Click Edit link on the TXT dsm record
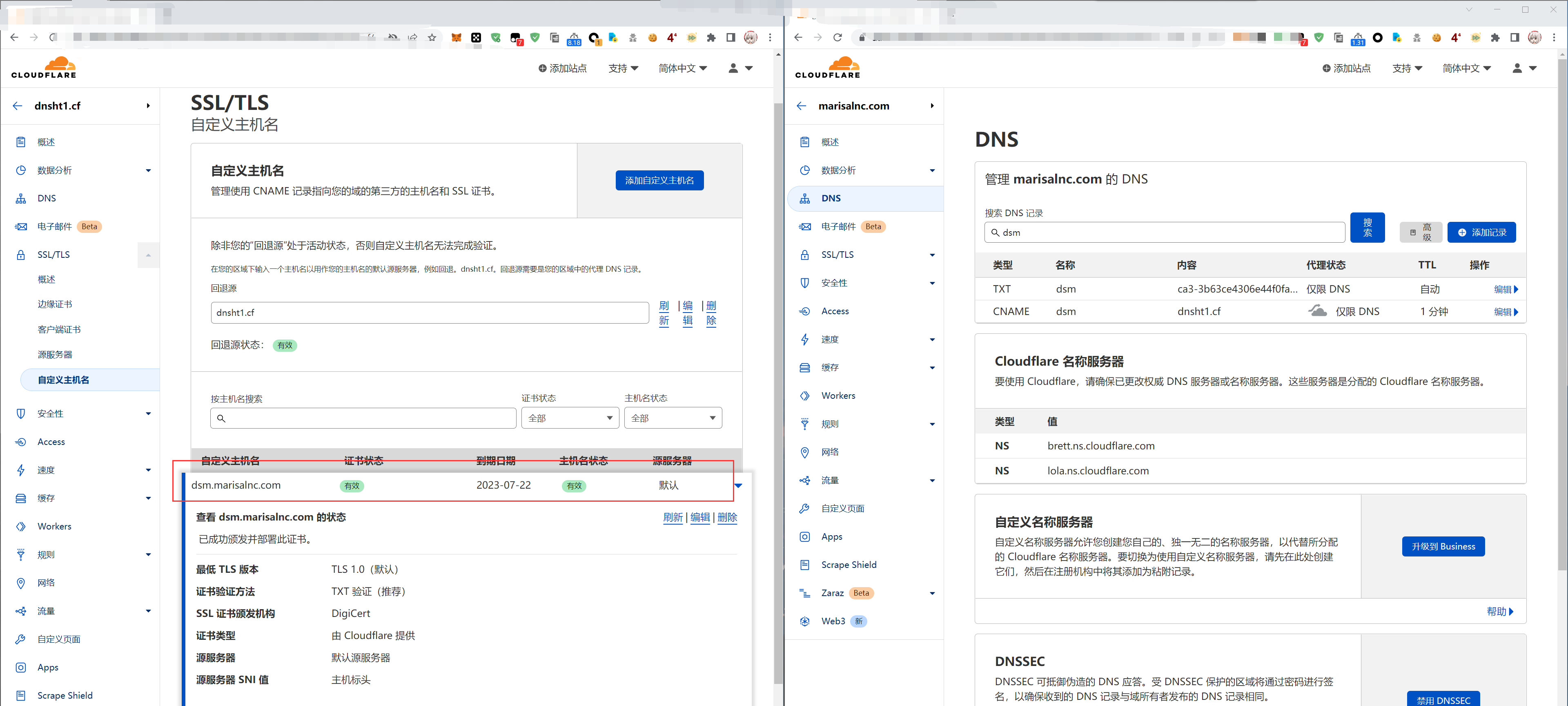The image size is (1568, 706). 1505,289
